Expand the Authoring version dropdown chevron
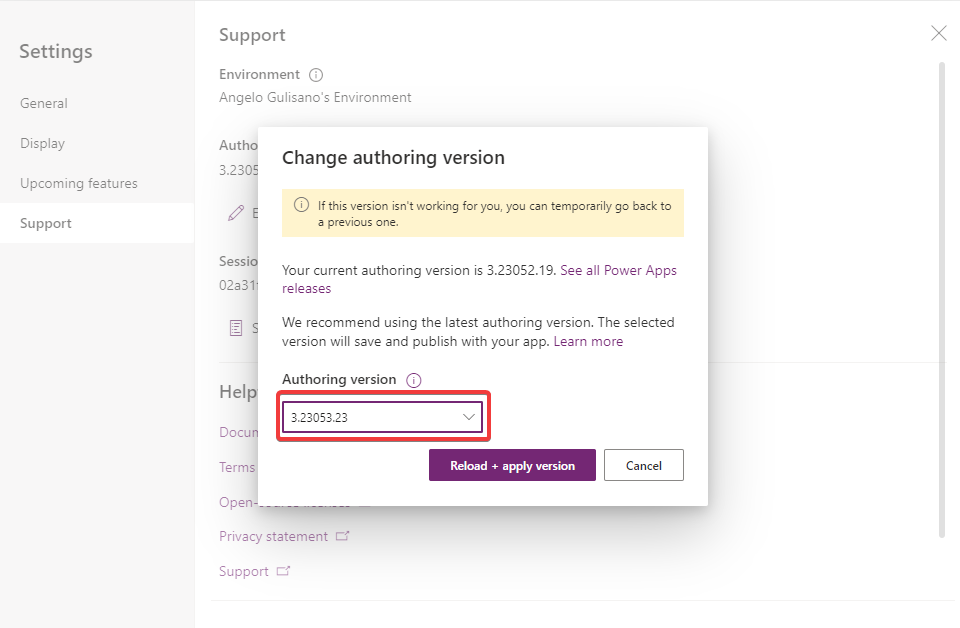This screenshot has width=960, height=628. (469, 417)
